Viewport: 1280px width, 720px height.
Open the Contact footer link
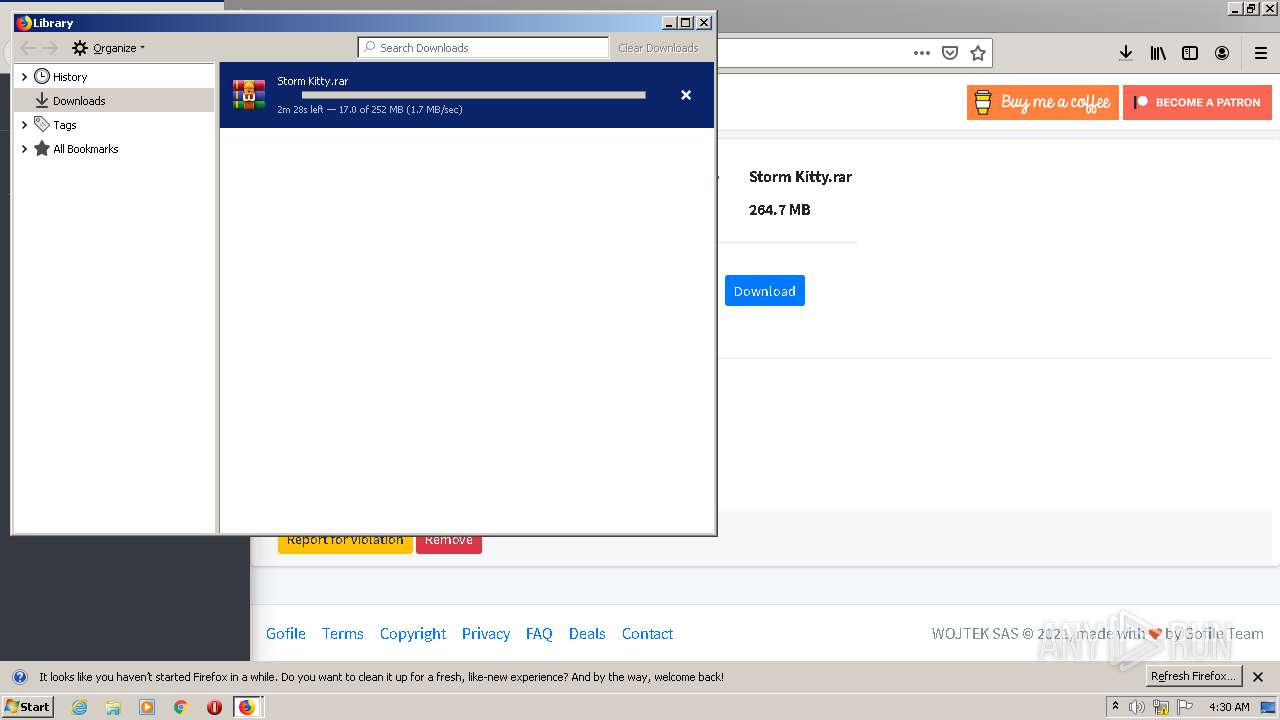coord(648,634)
